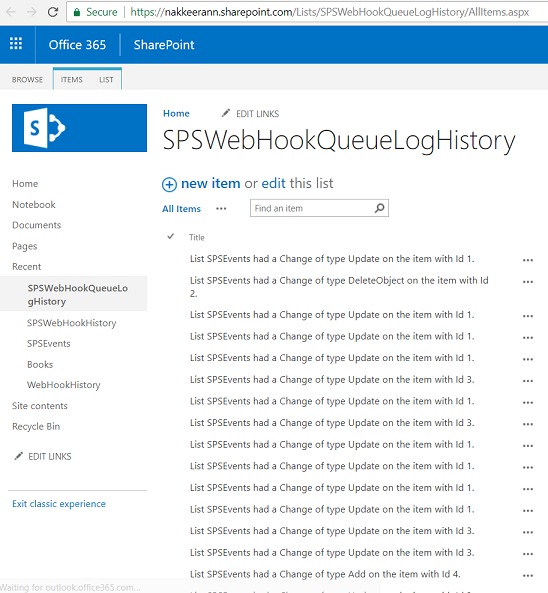Click the SPSWebHookQueueLogHistory page title
This screenshot has width=548, height=593.
tap(339, 141)
